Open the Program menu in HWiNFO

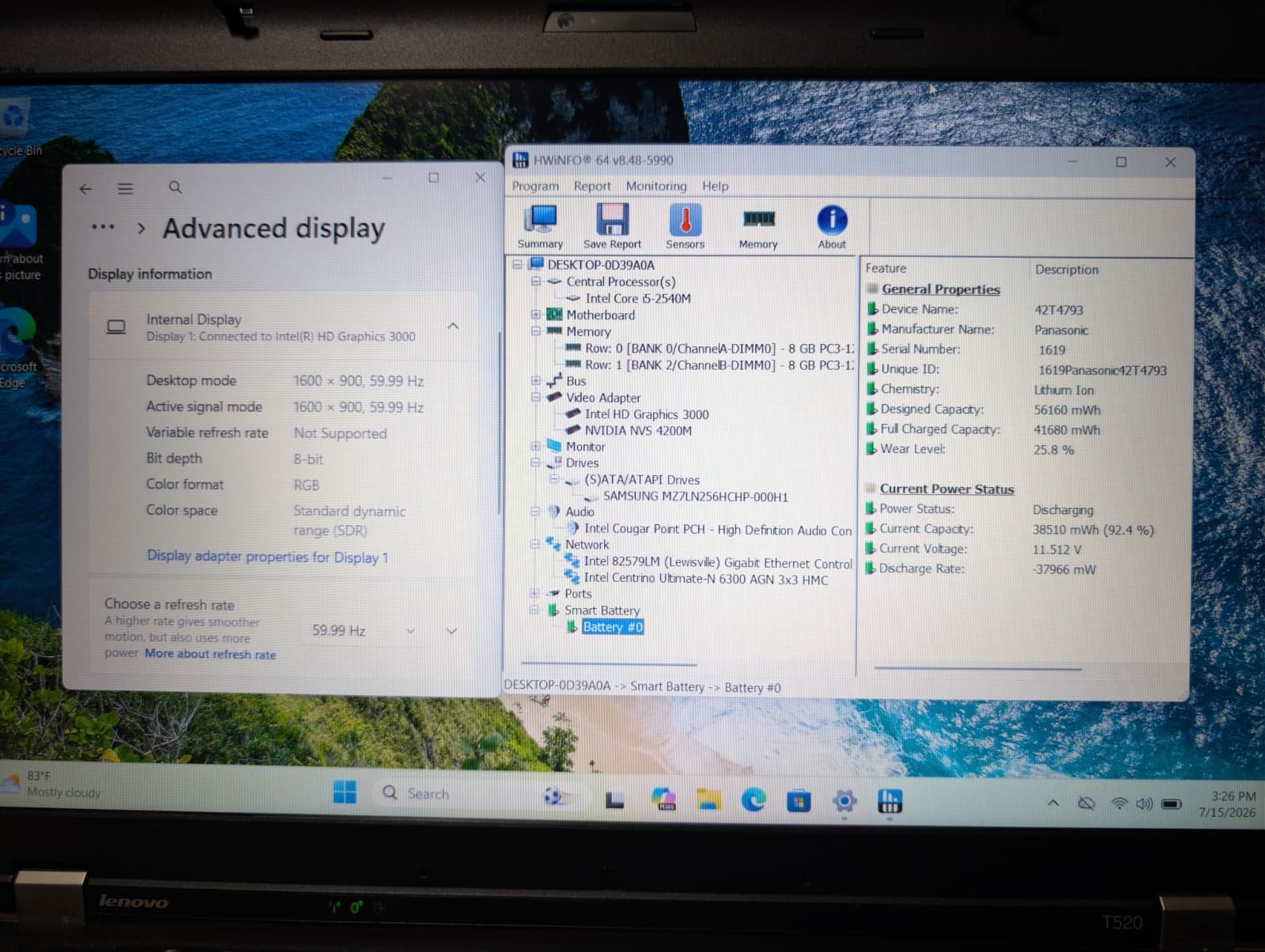(x=535, y=186)
